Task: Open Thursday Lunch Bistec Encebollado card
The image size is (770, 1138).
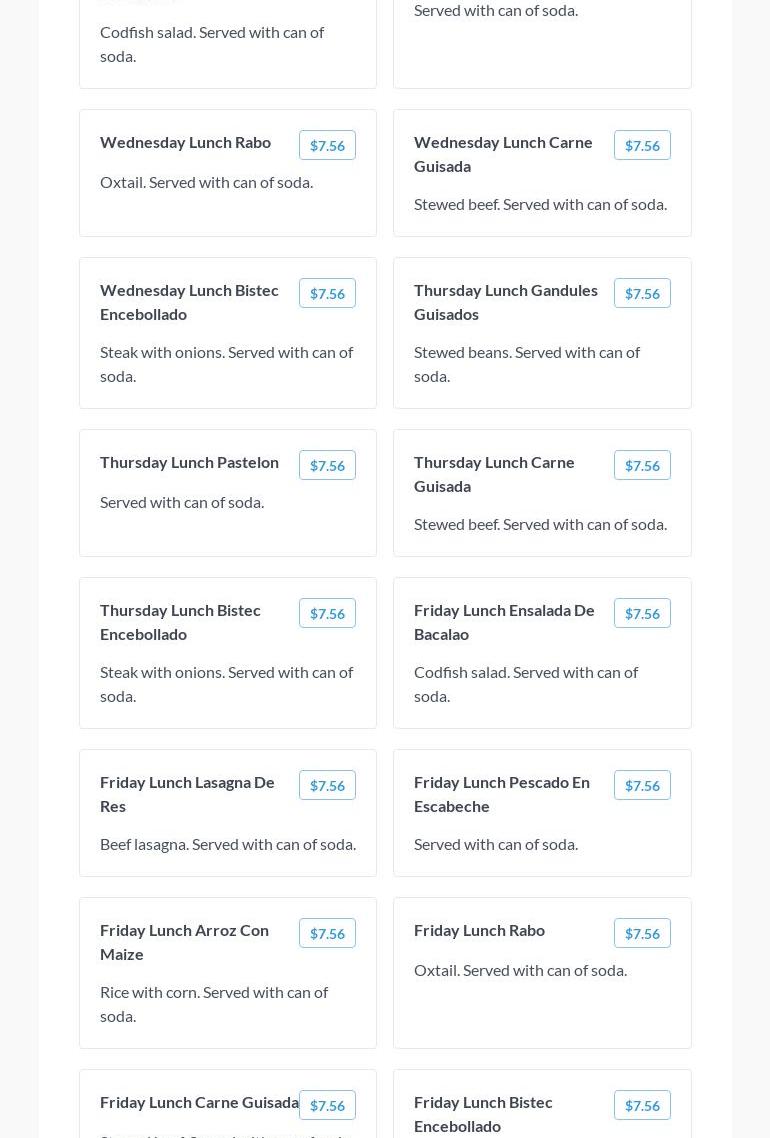Action: click(228, 653)
